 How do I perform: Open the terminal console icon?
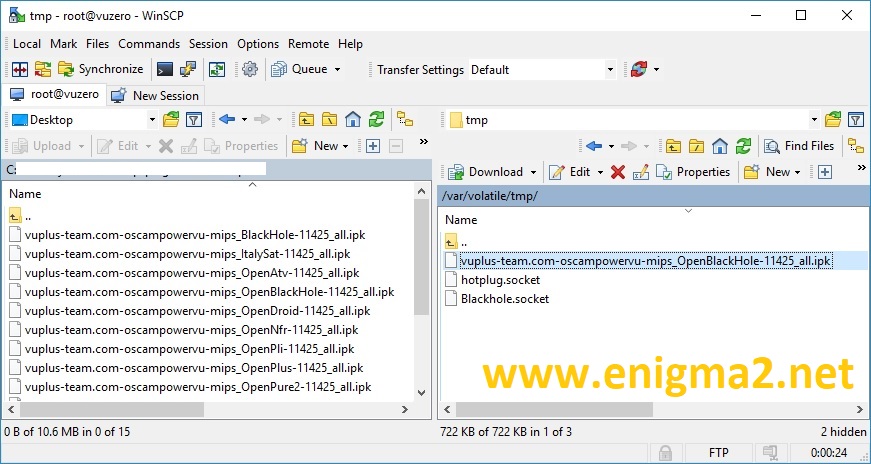164,69
